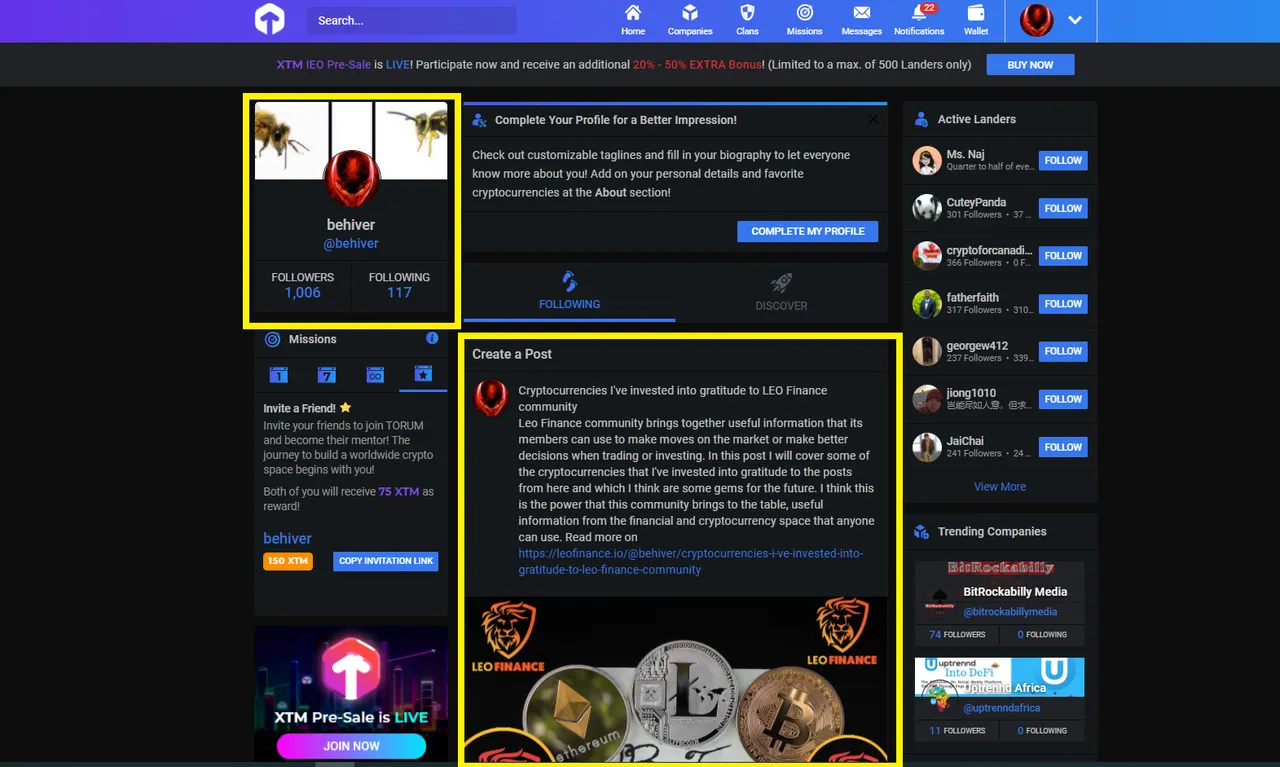The width and height of the screenshot is (1280, 767).
Task: Open the Home page icon
Action: (633, 20)
